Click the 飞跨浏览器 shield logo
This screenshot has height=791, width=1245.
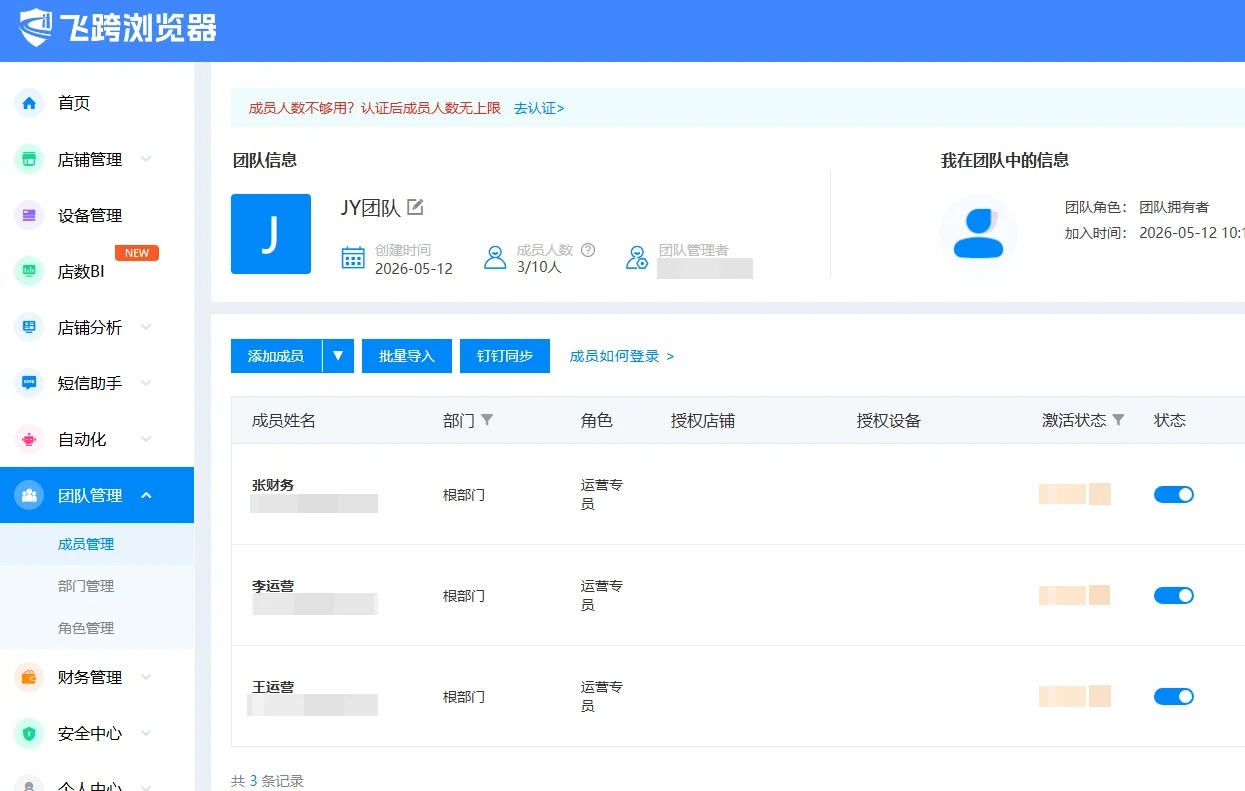[x=37, y=28]
